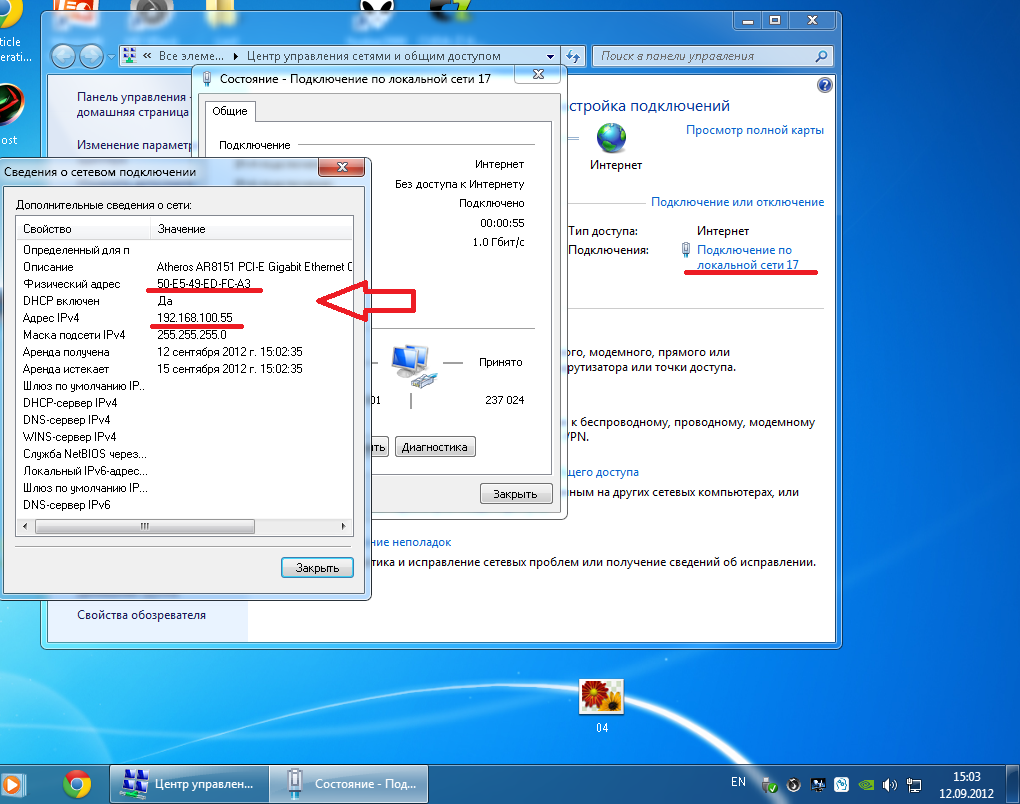Select the WINS-сервер IPv4 row
Viewport: 1020px width, 804px height.
(x=185, y=437)
